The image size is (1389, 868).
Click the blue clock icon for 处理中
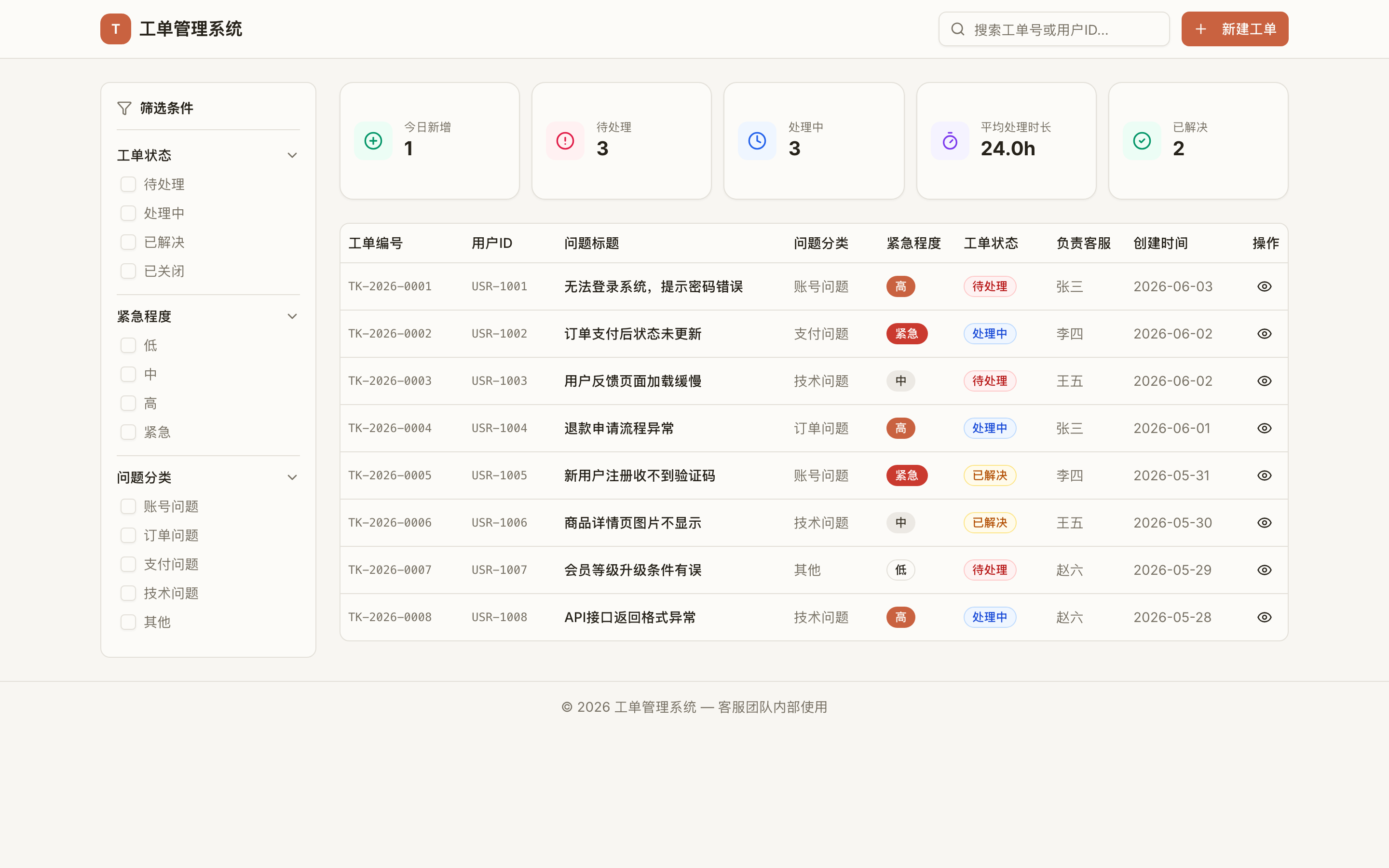click(x=757, y=141)
